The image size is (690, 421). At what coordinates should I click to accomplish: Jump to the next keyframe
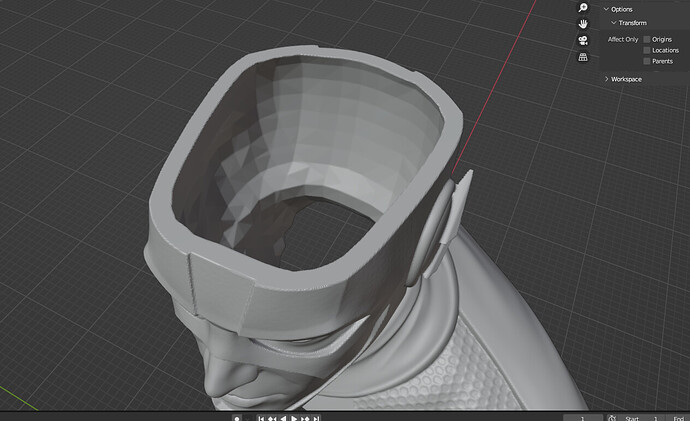click(x=305, y=418)
